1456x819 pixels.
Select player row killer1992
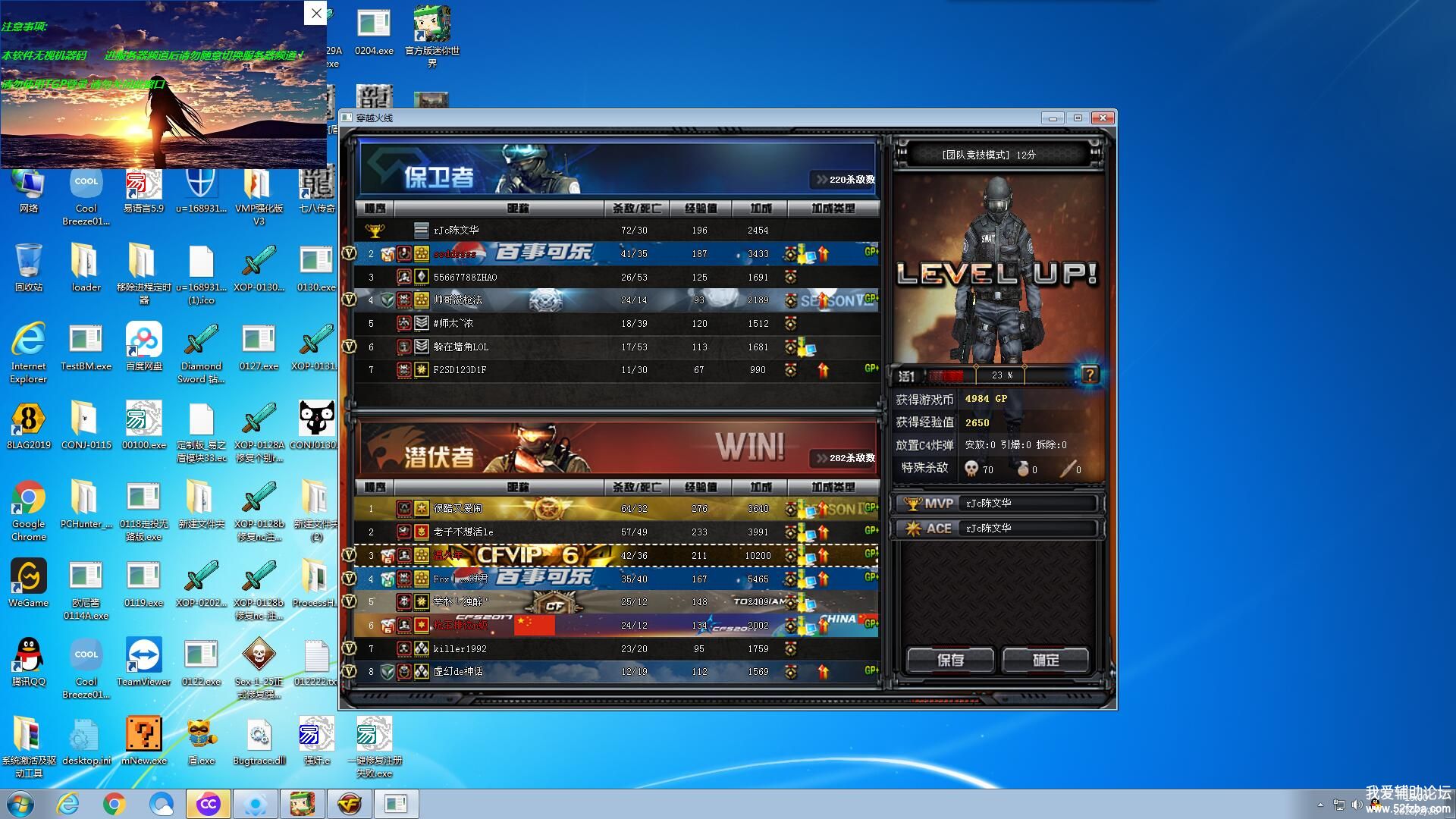[x=617, y=648]
